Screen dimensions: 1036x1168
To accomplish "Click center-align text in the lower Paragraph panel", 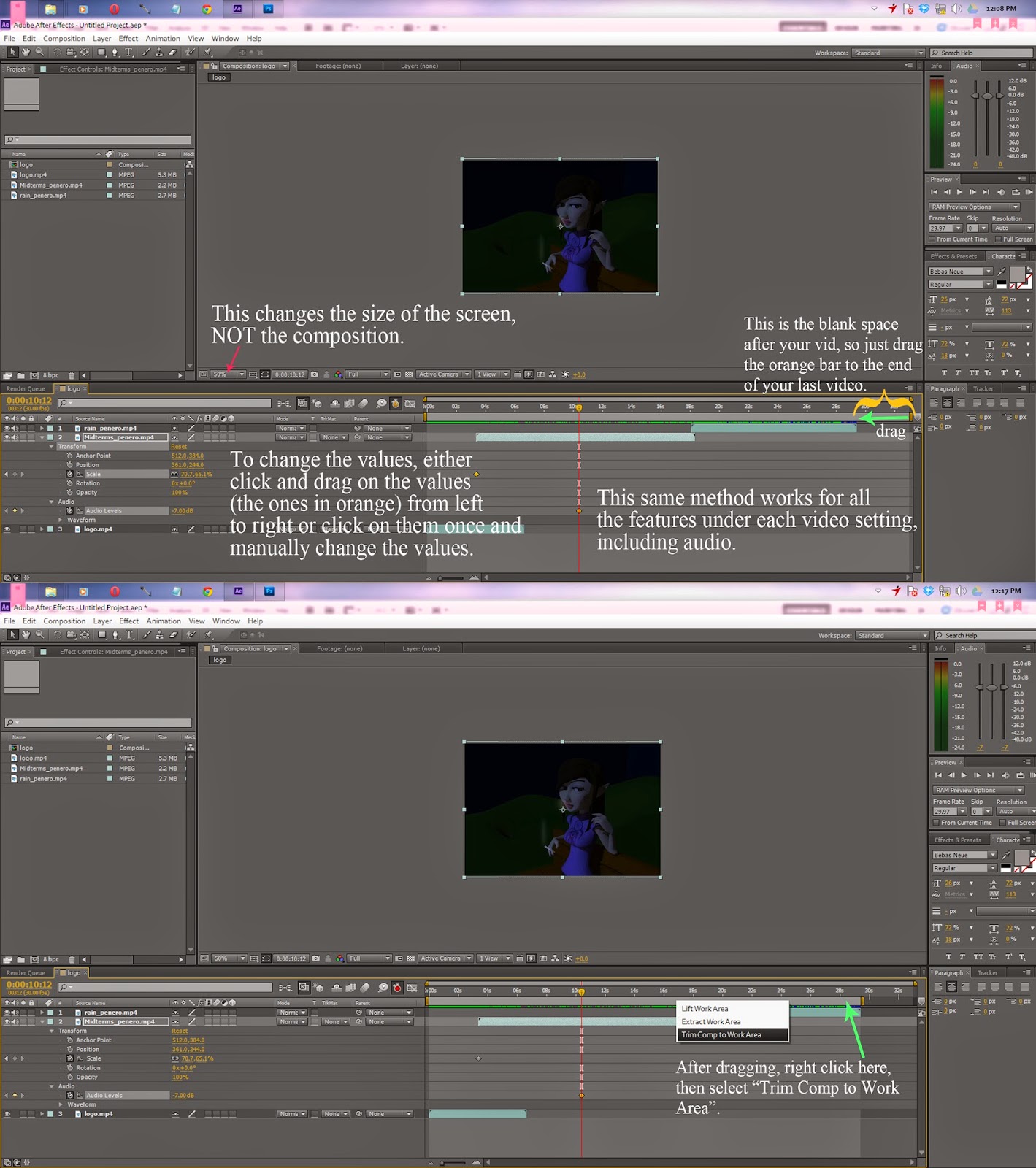I will tap(951, 987).
